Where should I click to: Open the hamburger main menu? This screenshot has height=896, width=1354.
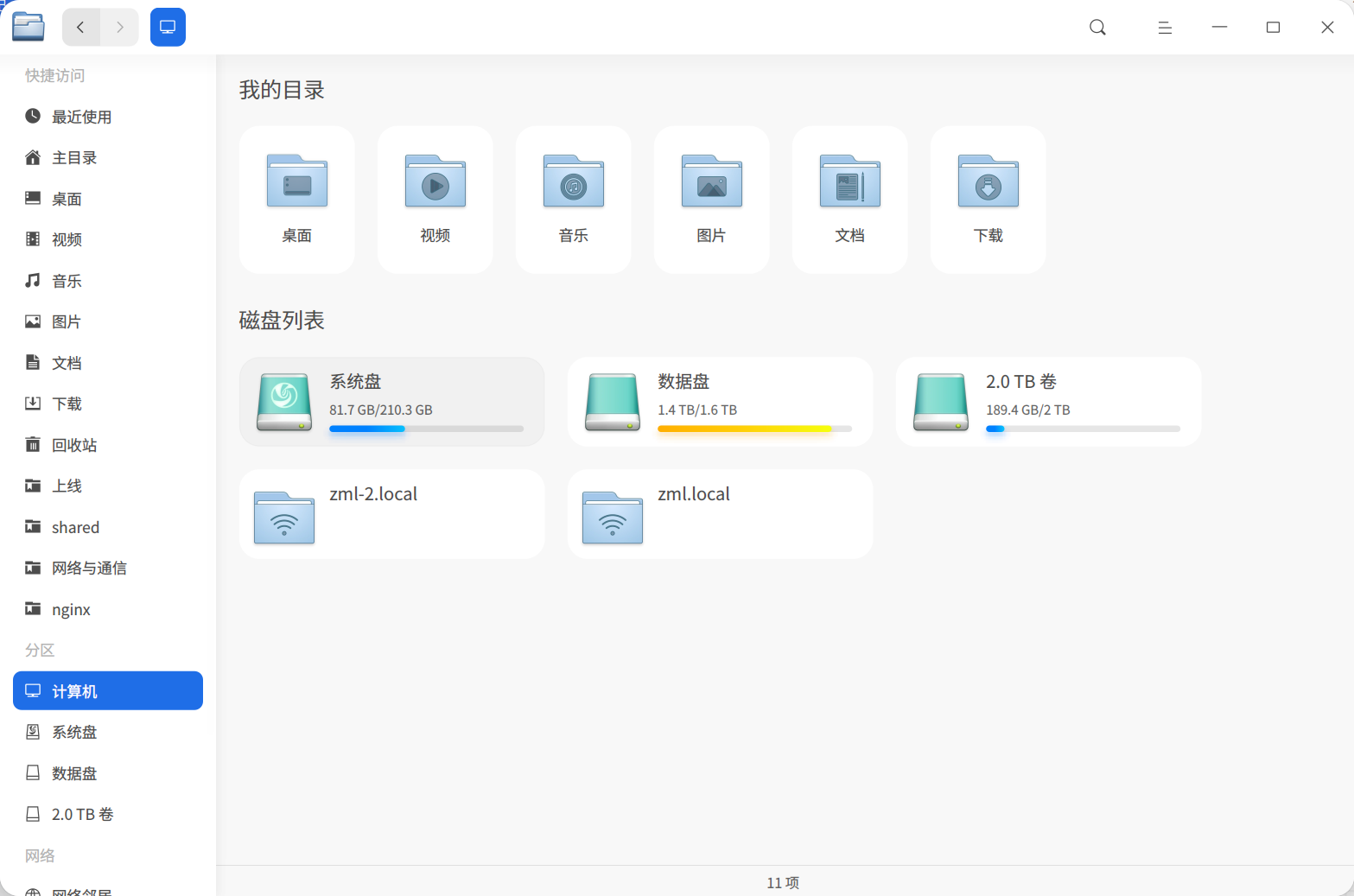coord(1165,28)
